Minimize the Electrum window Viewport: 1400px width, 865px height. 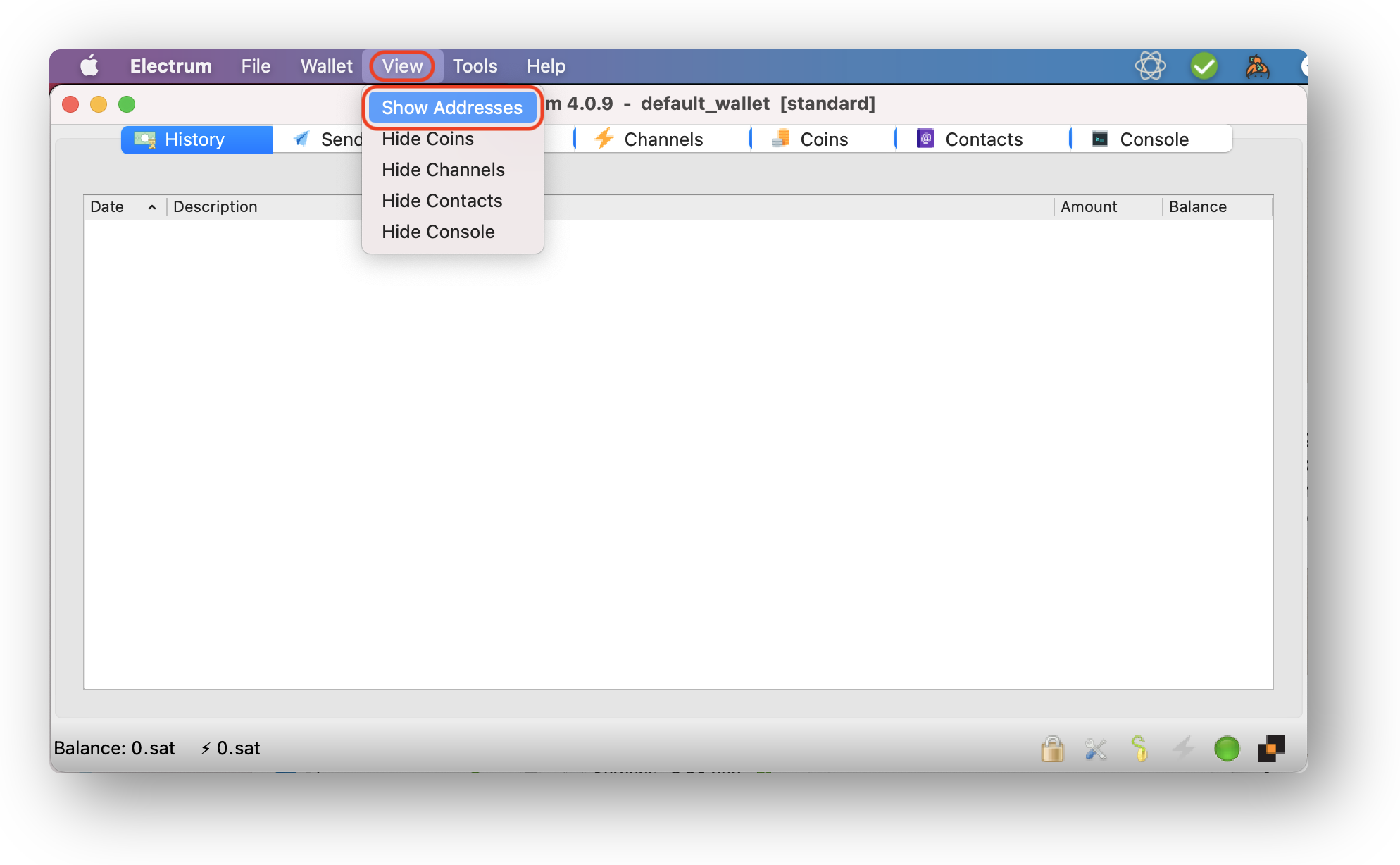click(x=99, y=104)
